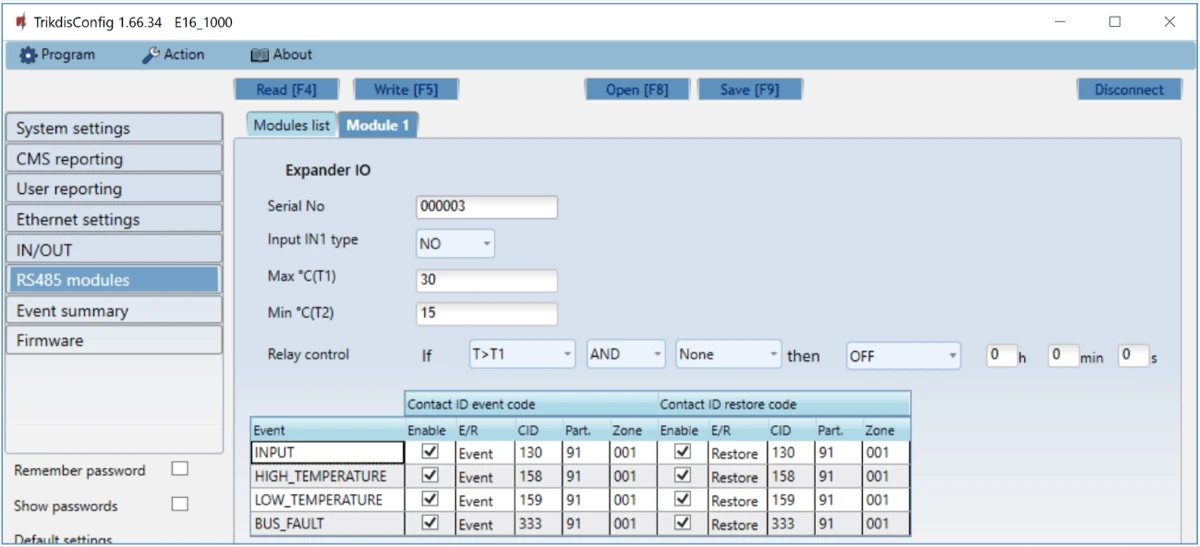1200x547 pixels.
Task: Uncheck event Enable for HIGH_TEMPERATURE row
Action: [429, 476]
